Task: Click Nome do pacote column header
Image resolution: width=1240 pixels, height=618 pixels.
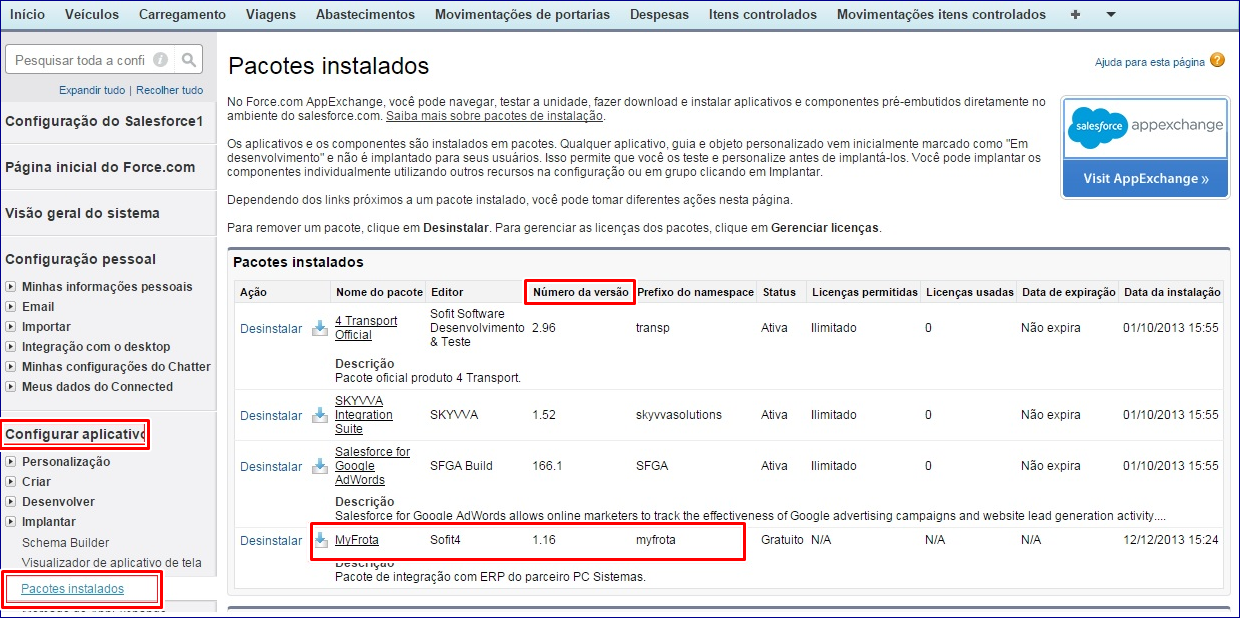Action: [379, 292]
